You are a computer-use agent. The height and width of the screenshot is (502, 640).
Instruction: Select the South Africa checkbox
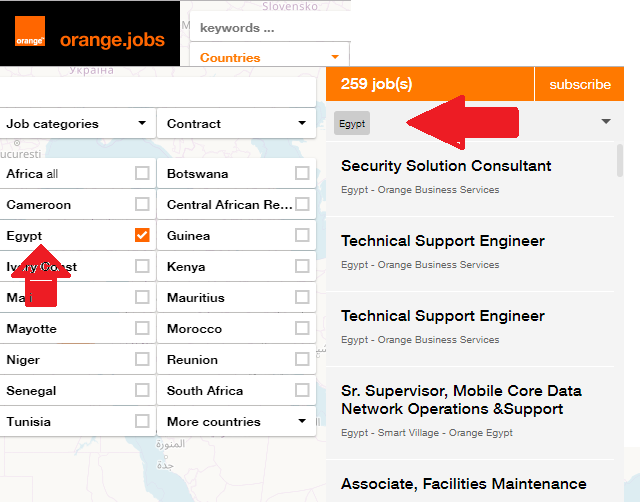(x=302, y=390)
